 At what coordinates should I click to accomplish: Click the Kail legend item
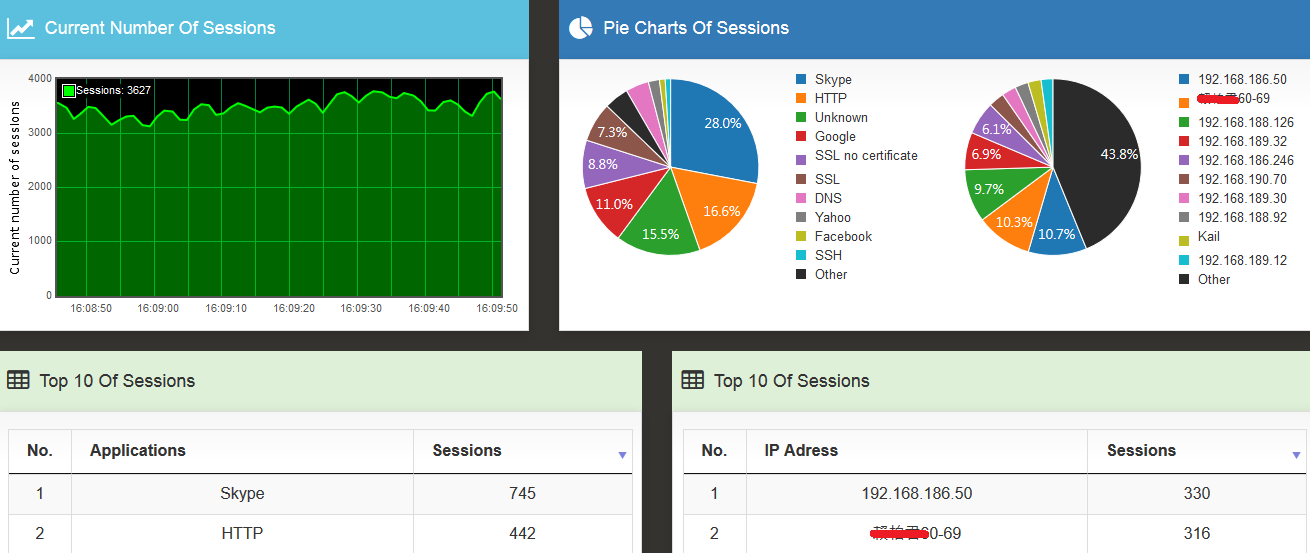coord(1208,237)
